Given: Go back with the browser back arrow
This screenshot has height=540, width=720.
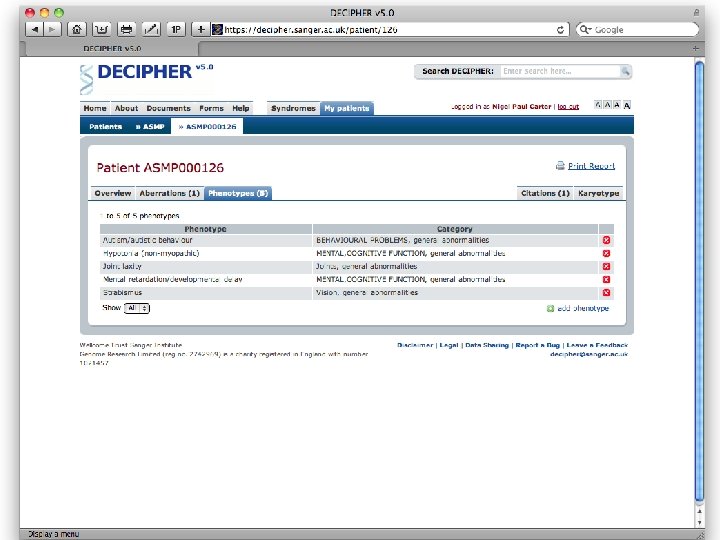Looking at the screenshot, I should point(34,30).
